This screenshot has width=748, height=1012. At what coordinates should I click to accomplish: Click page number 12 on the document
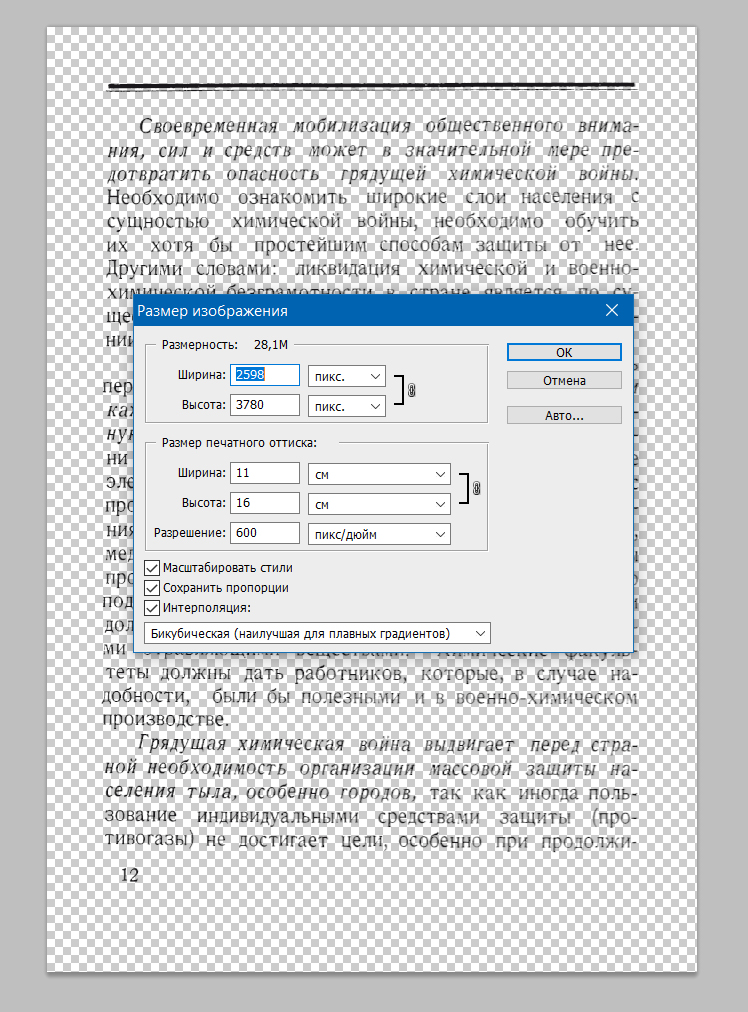pyautogui.click(x=129, y=875)
